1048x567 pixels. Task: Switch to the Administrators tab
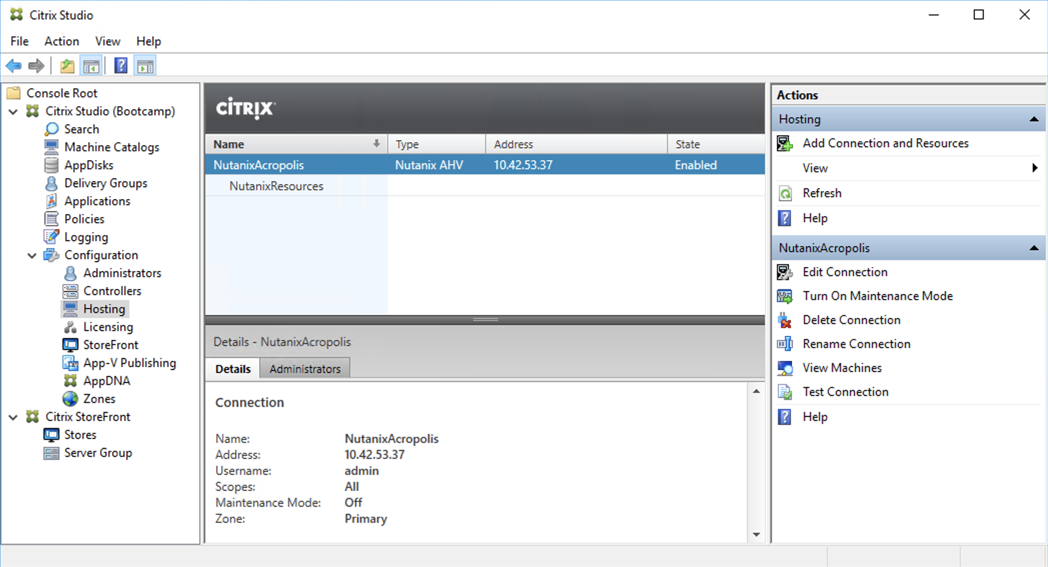(x=305, y=368)
